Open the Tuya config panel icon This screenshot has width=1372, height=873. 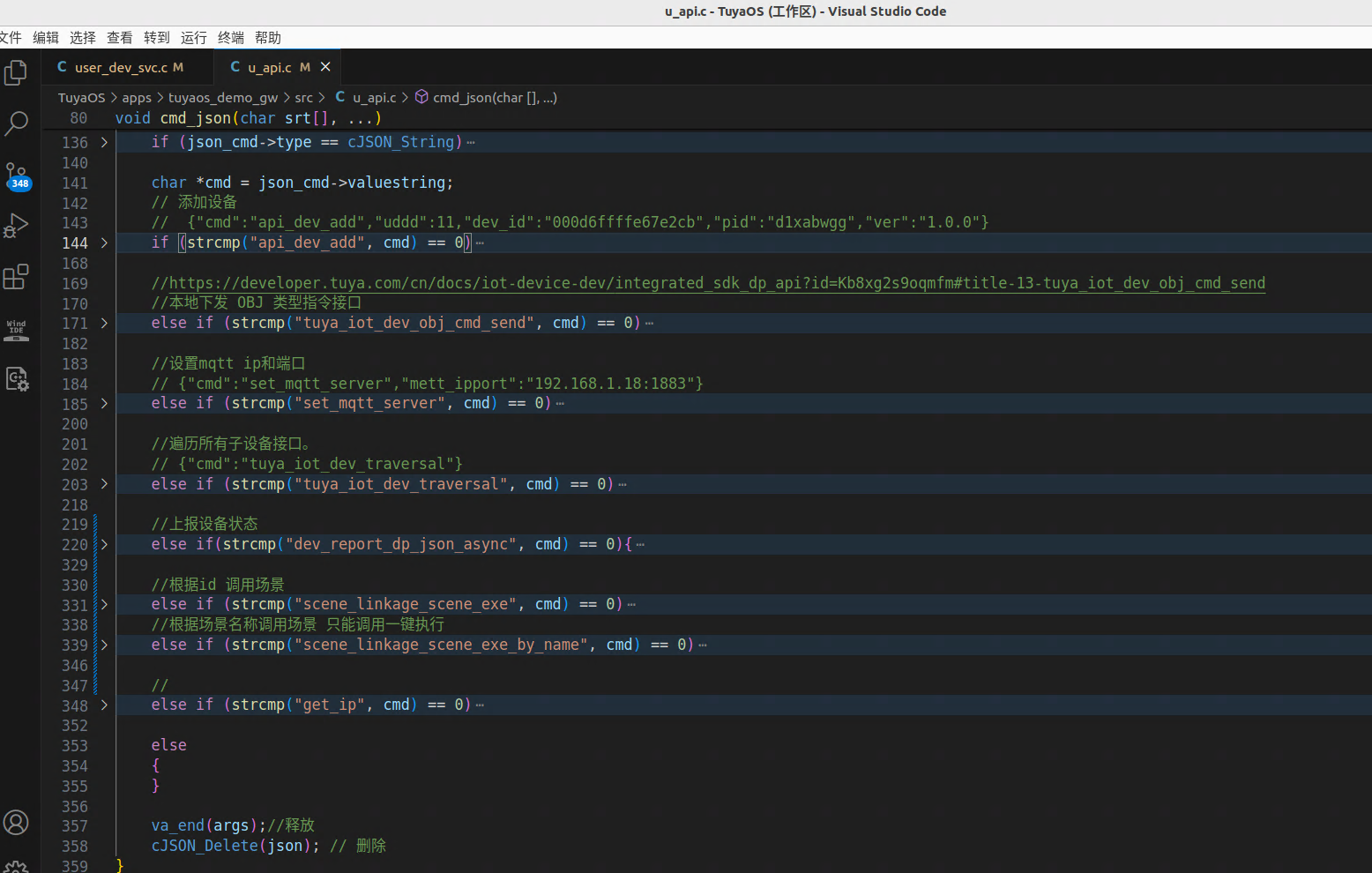click(16, 379)
